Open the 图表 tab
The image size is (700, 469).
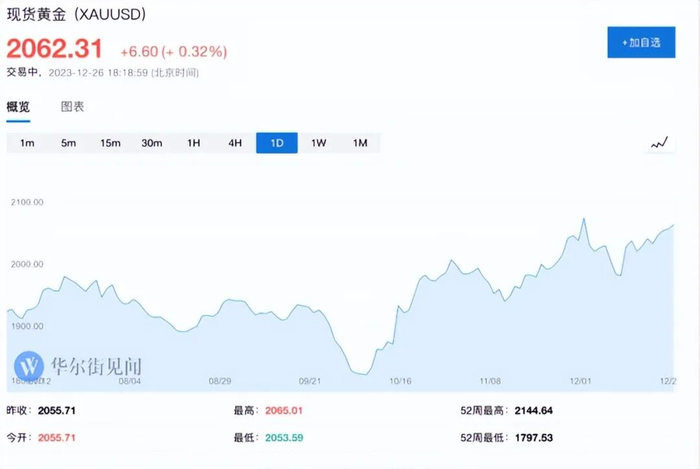pyautogui.click(x=73, y=107)
